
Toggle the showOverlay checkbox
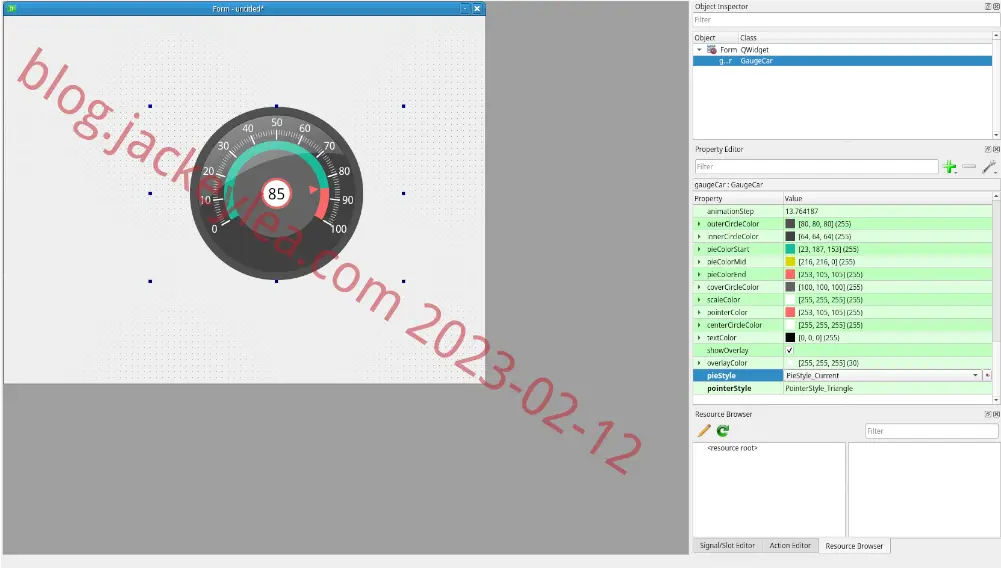pyautogui.click(x=790, y=350)
